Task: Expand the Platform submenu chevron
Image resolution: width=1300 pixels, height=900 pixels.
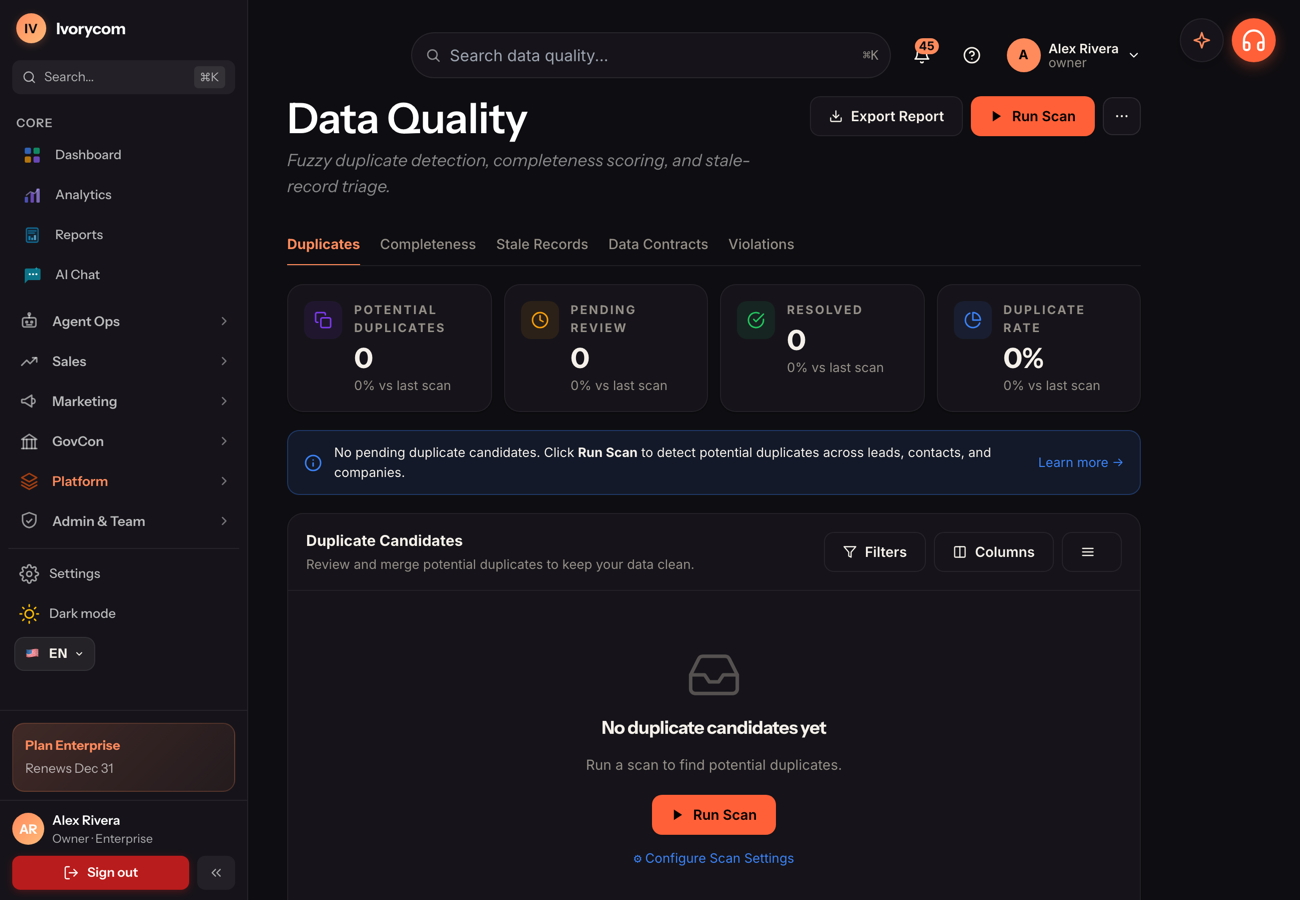Action: (224, 481)
